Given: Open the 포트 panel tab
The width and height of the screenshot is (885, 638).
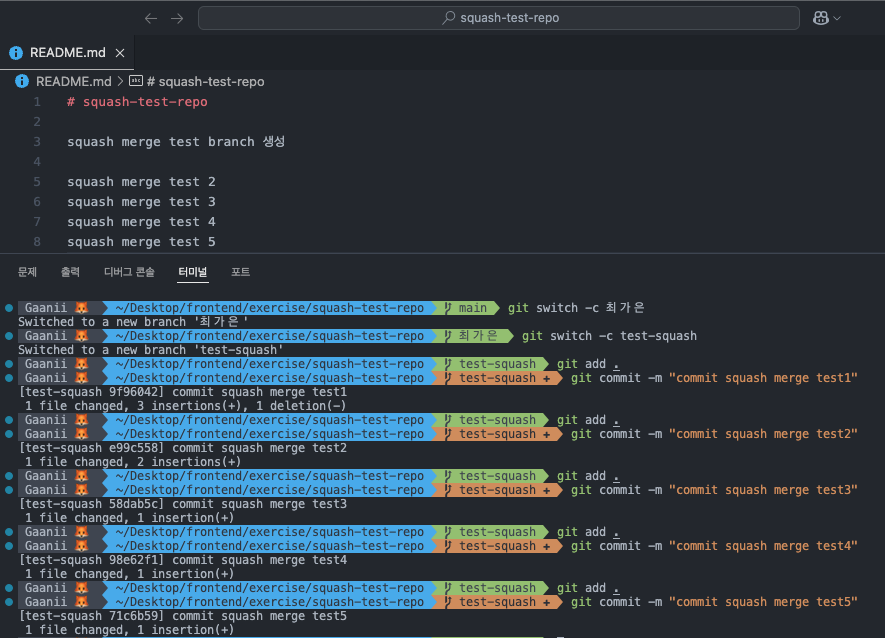Looking at the screenshot, I should point(240,272).
